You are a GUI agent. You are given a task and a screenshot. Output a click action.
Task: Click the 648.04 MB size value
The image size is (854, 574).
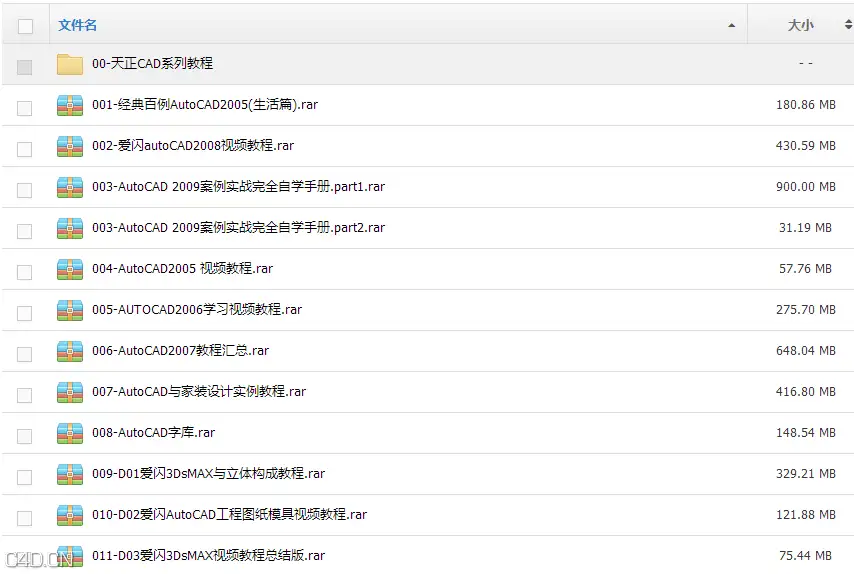pos(806,350)
